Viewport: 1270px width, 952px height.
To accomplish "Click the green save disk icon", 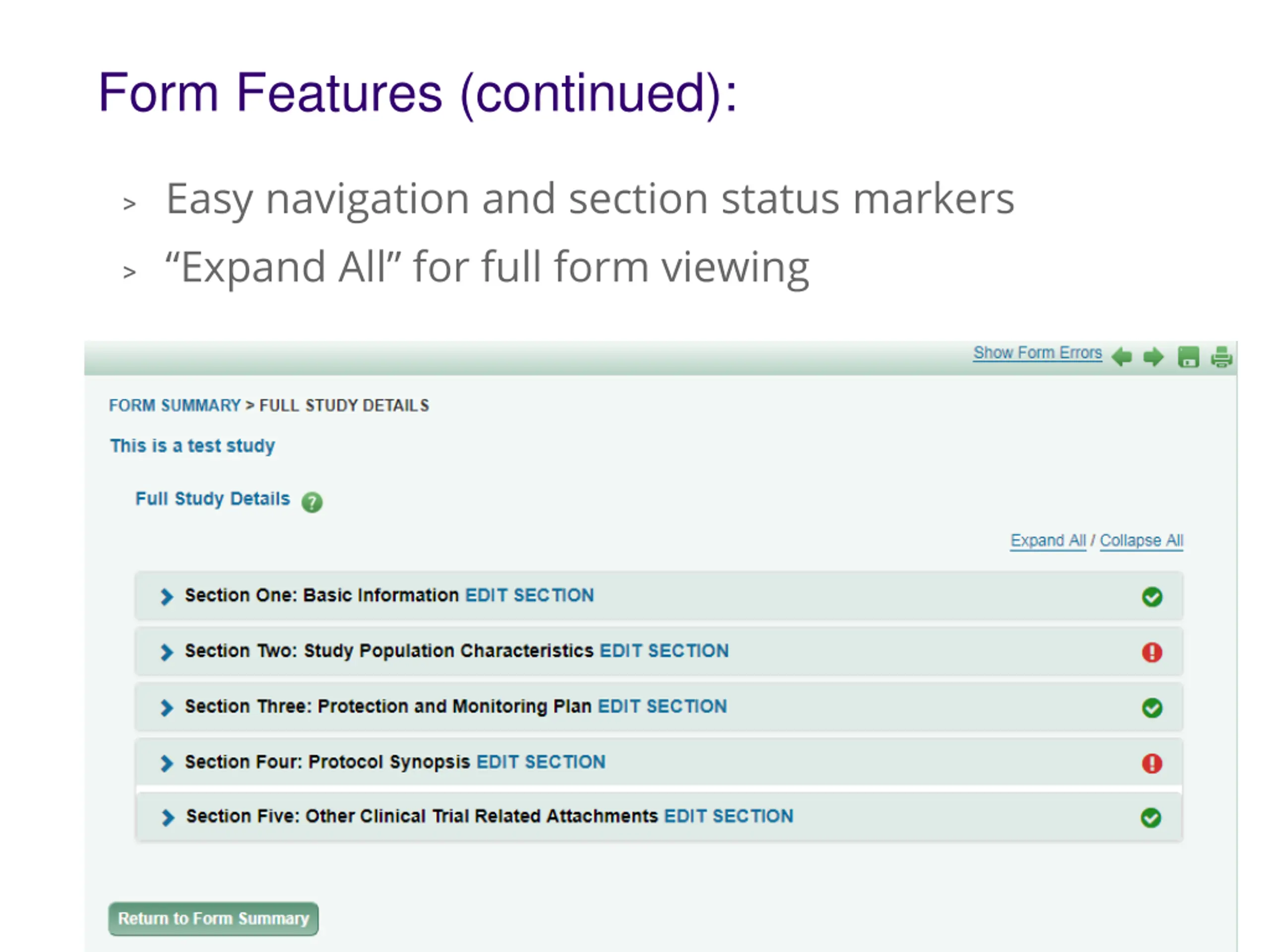I will (x=1189, y=357).
